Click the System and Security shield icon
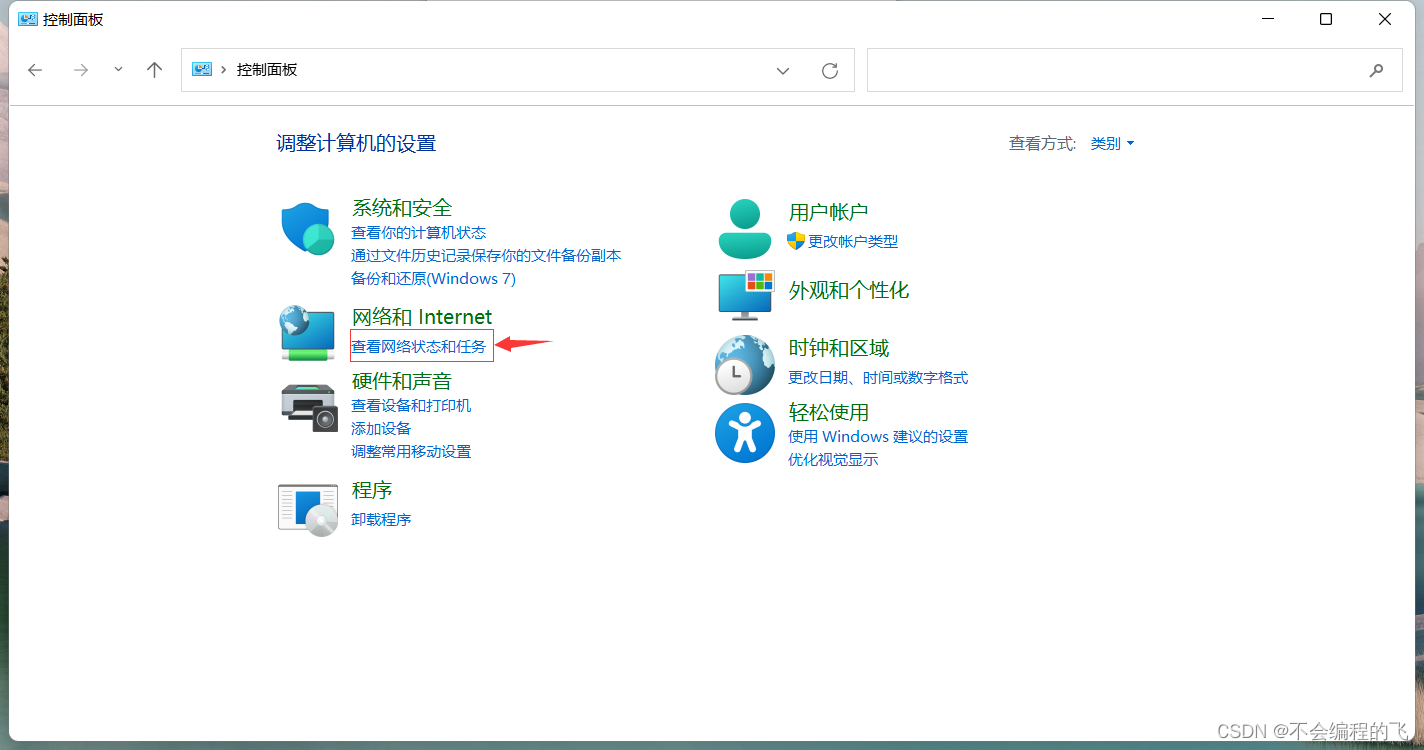The height and width of the screenshot is (750, 1424). [x=307, y=230]
